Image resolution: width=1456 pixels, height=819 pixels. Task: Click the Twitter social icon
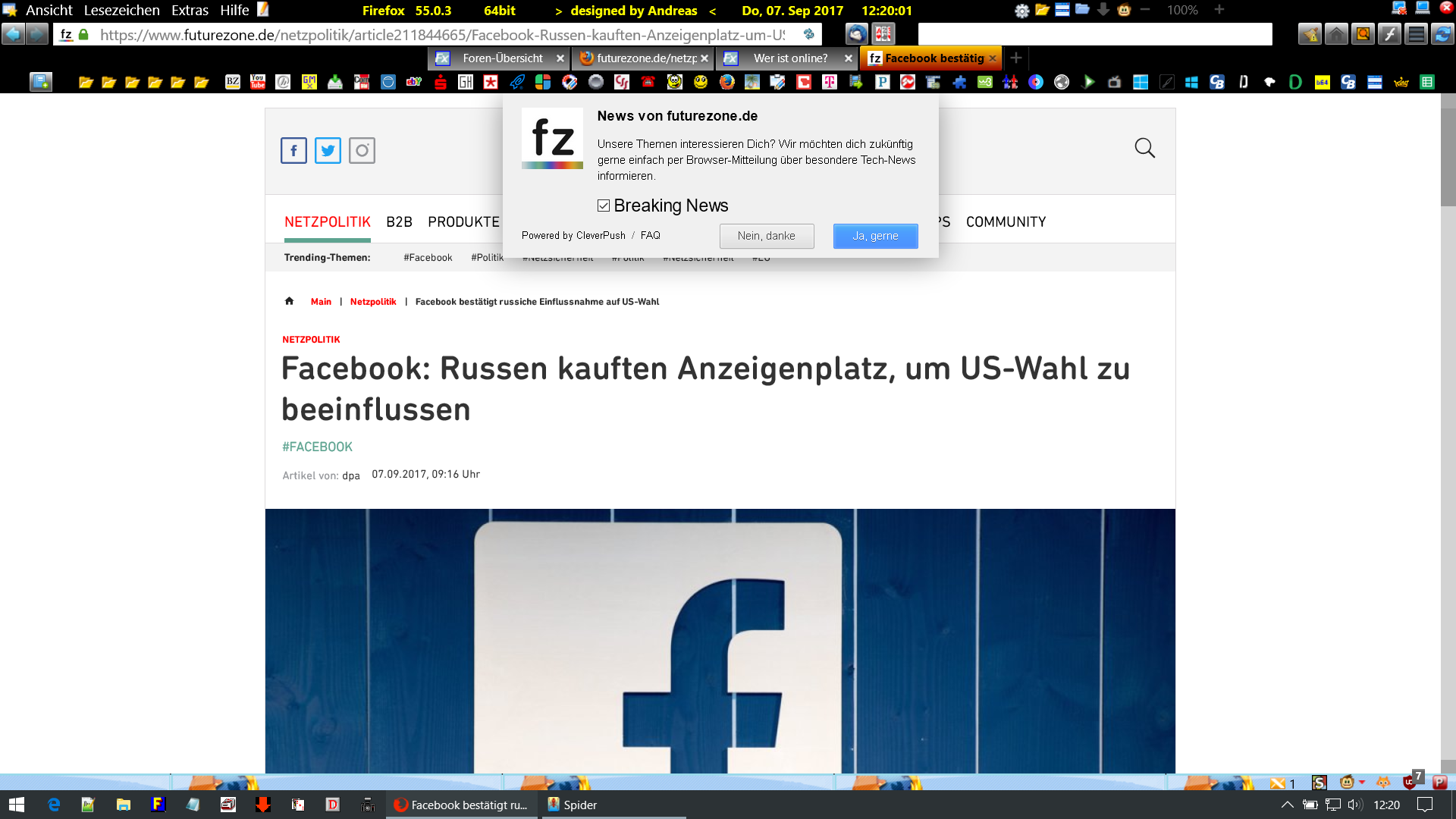(328, 150)
